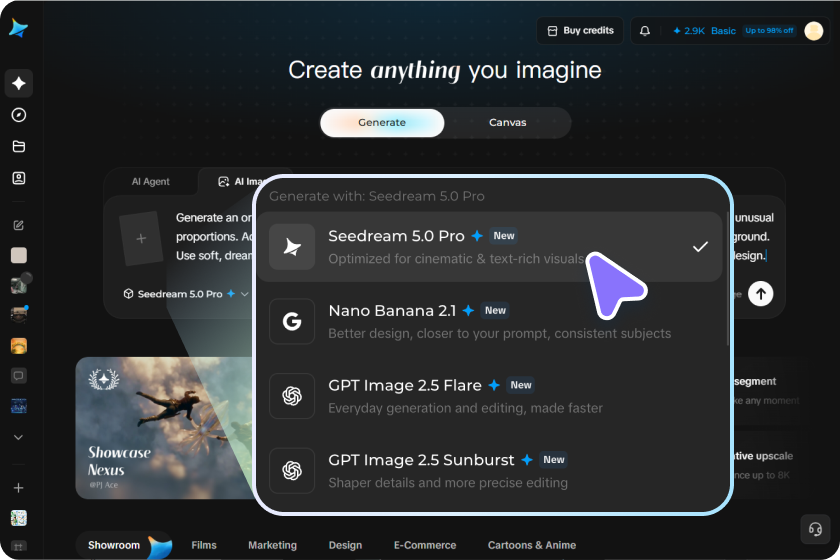Viewport: 840px width, 560px height.
Task: Click the 2.9K credits balance
Action: point(689,31)
